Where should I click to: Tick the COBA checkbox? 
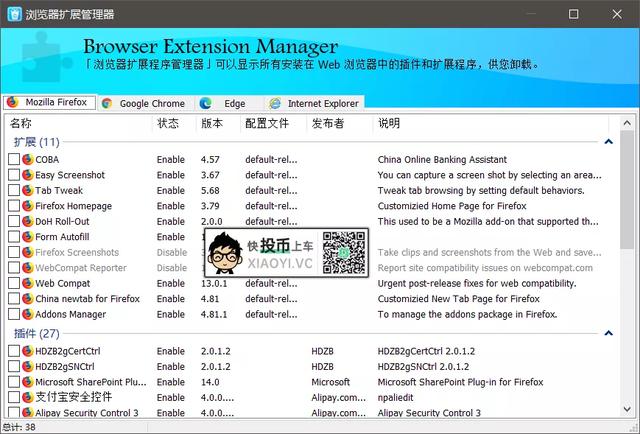14,159
